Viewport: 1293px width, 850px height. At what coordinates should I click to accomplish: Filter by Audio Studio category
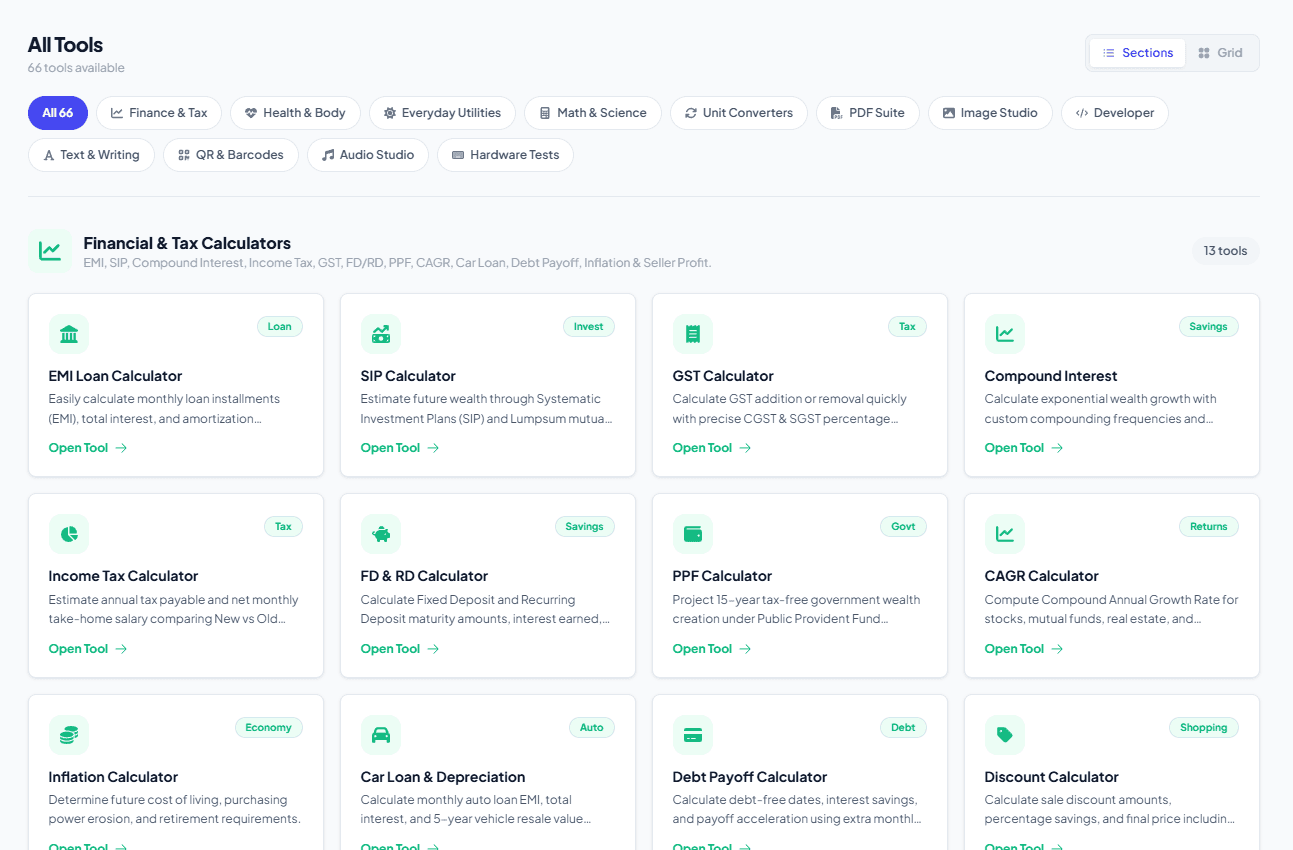tap(368, 155)
